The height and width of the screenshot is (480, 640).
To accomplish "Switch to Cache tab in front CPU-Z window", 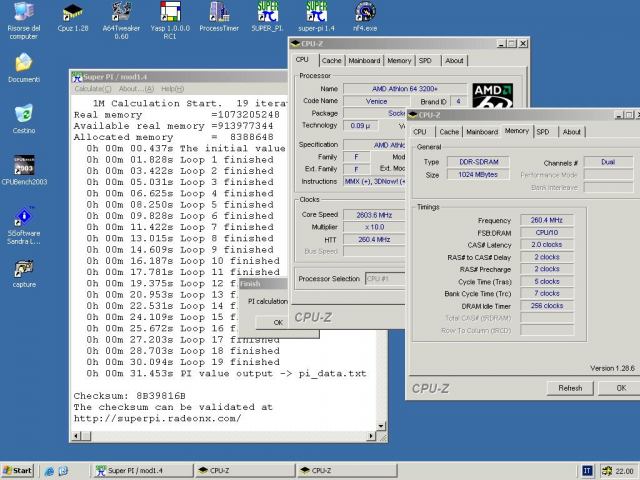I will (449, 132).
